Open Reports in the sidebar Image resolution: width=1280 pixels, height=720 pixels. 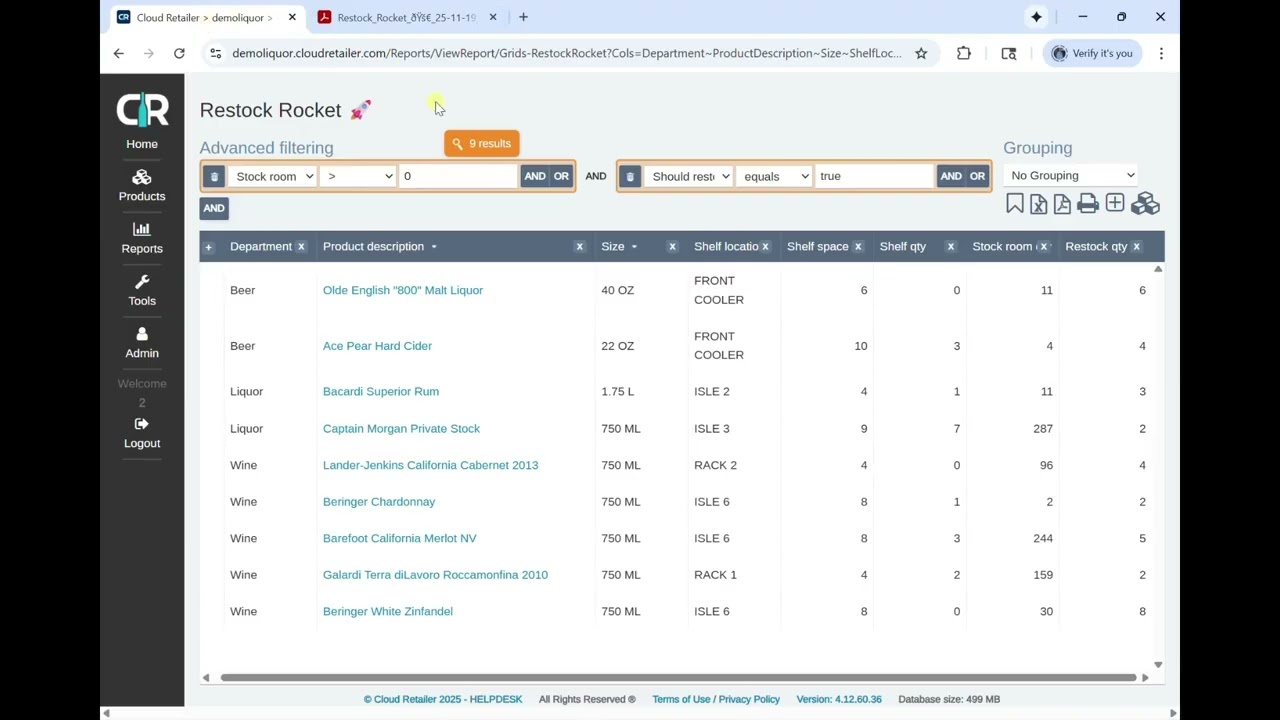142,238
